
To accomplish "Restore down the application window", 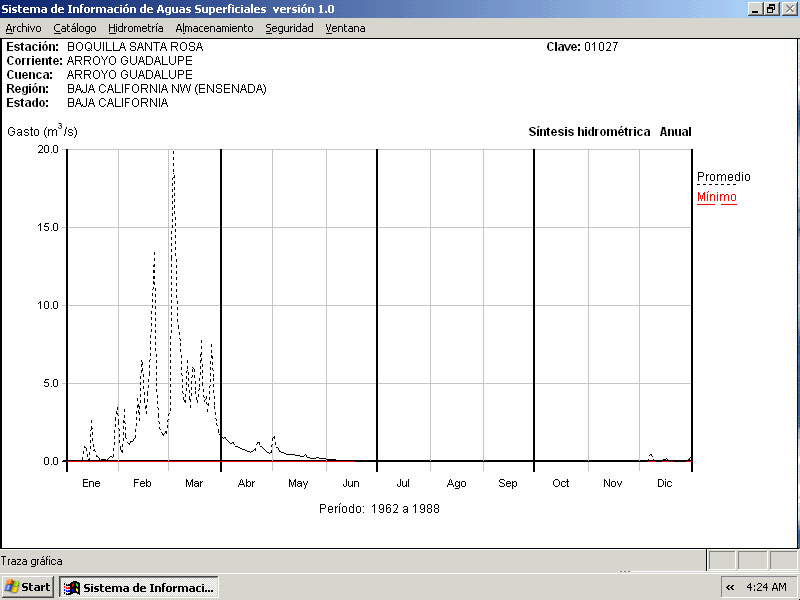I will coord(771,8).
